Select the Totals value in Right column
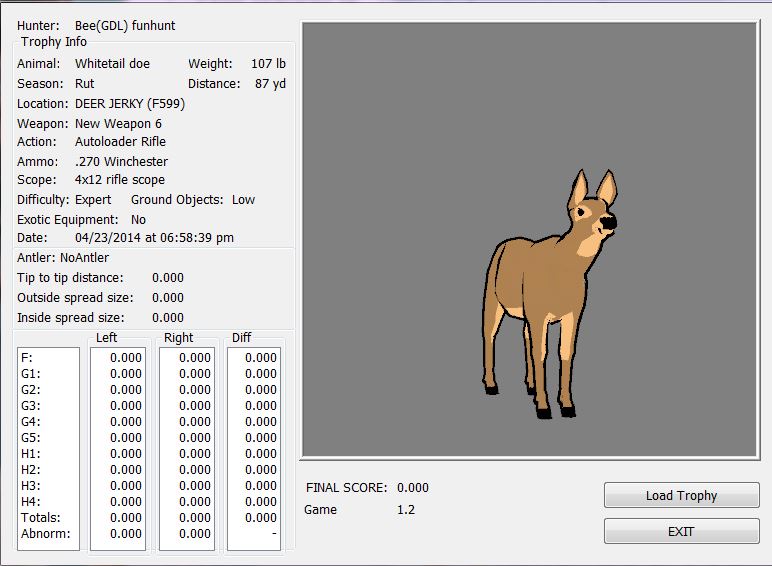The width and height of the screenshot is (772, 566). coord(194,517)
